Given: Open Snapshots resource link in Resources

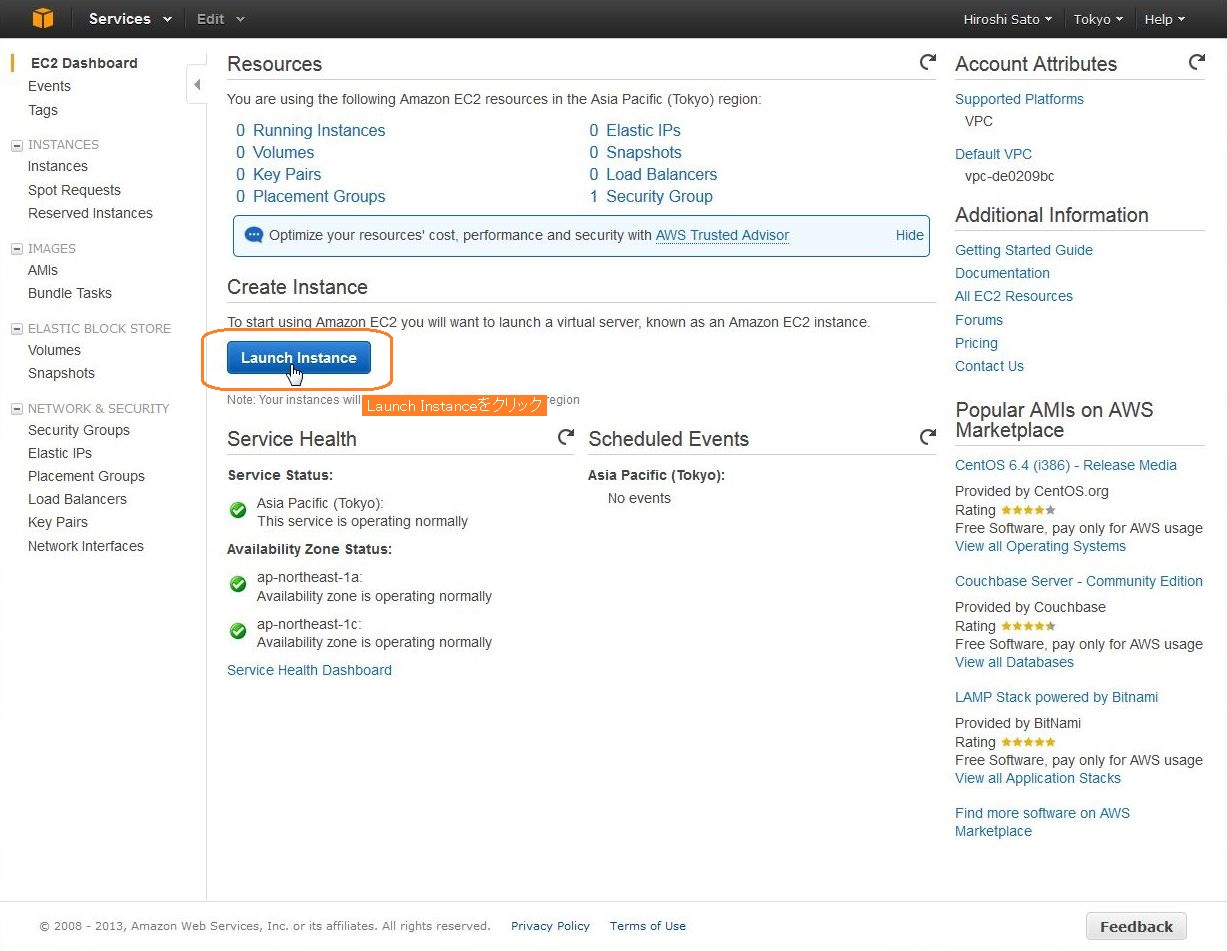Looking at the screenshot, I should coord(644,152).
